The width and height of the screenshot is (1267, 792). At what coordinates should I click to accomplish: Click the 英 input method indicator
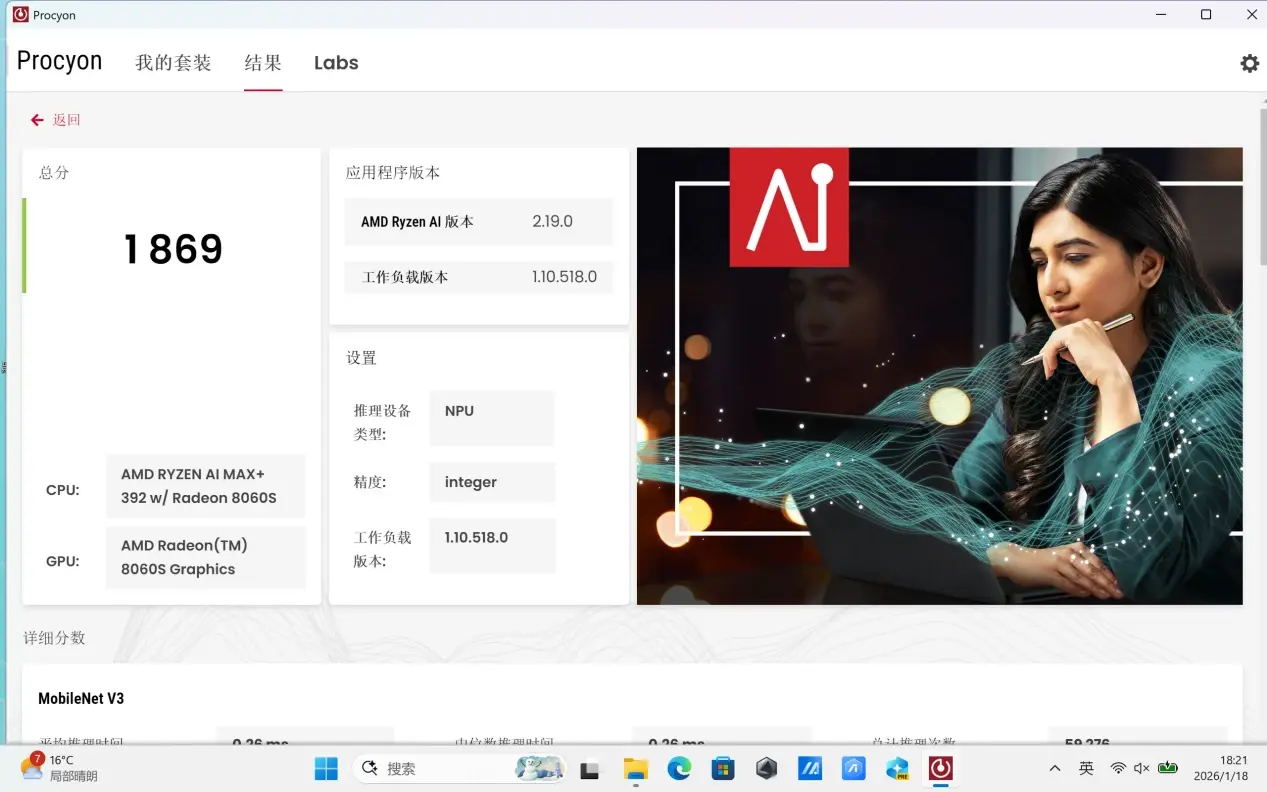1086,768
